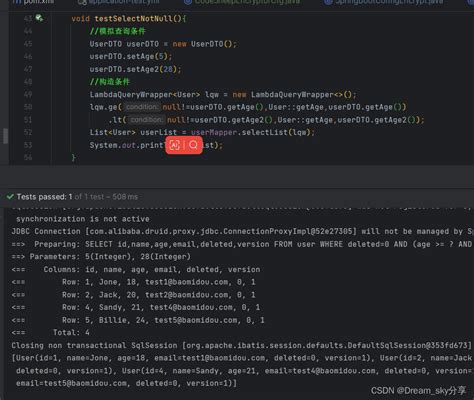Click the left scrollbar handle beside line 52
This screenshot has width=474, height=400.
coord(5,136)
